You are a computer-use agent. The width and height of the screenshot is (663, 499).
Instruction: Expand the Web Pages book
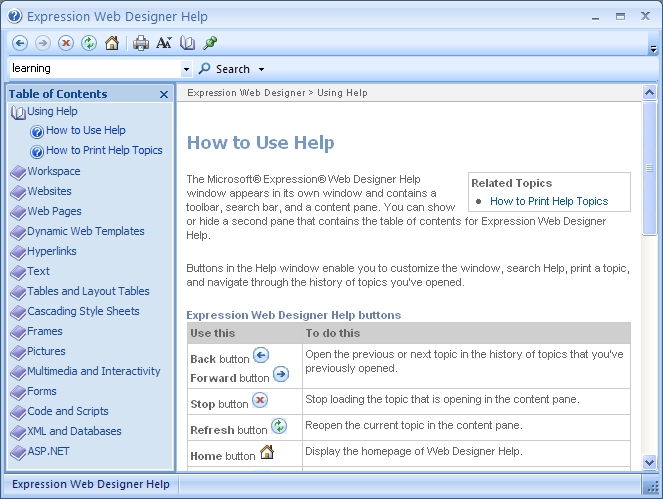point(55,211)
